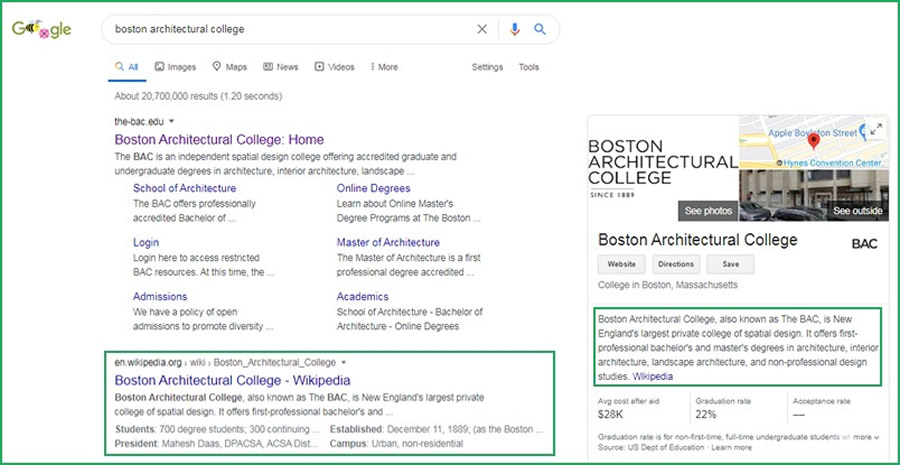Clear the search box with the X icon
900x465 pixels.
(x=482, y=29)
